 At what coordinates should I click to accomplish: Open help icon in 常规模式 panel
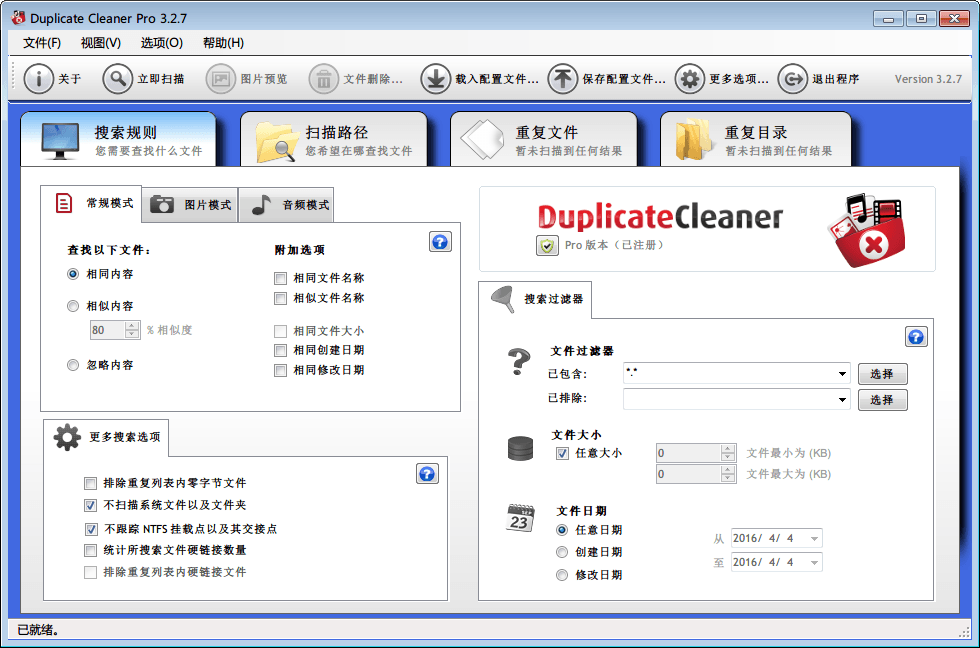point(440,242)
